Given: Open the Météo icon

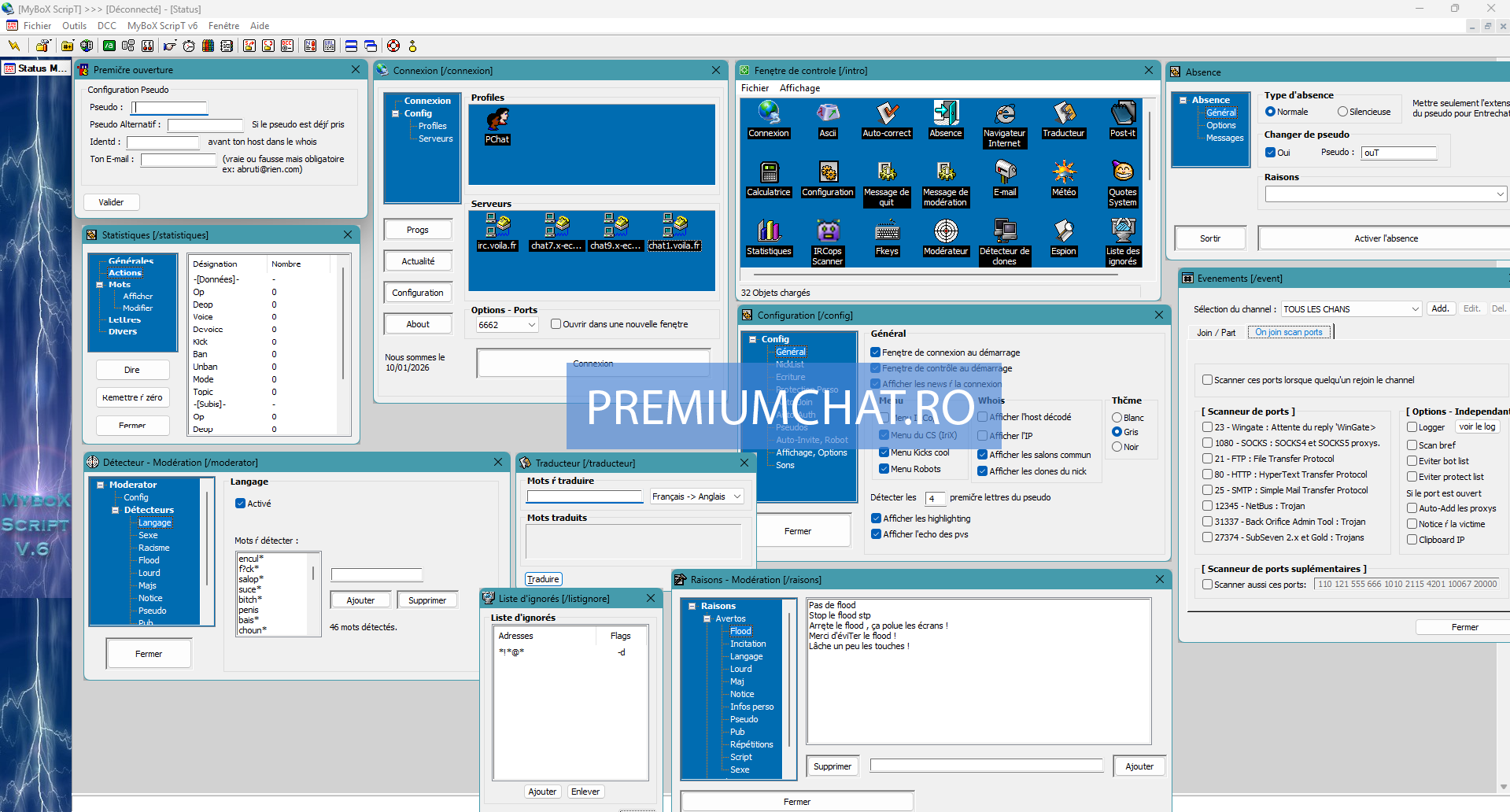Looking at the screenshot, I should (1064, 179).
